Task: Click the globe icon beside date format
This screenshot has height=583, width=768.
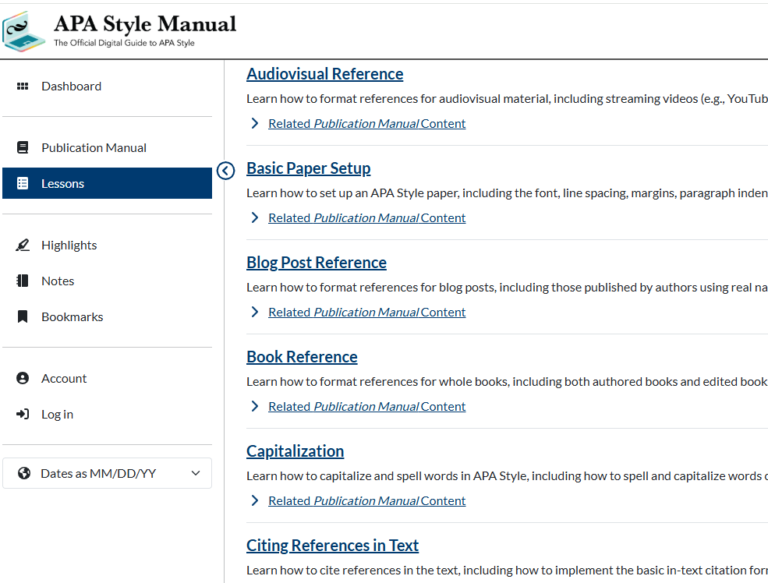Action: tap(24, 474)
